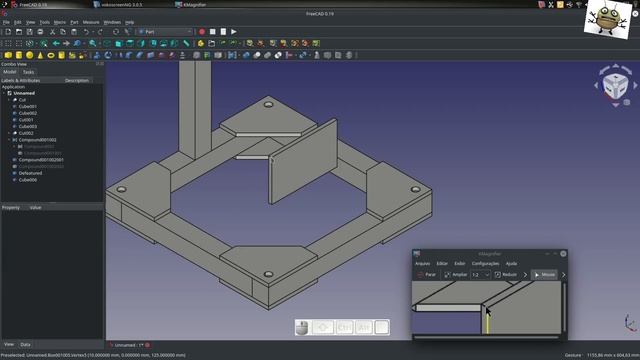Screen dimensions: 640x360
Task: Undo the last action
Action: click(x=86, y=32)
